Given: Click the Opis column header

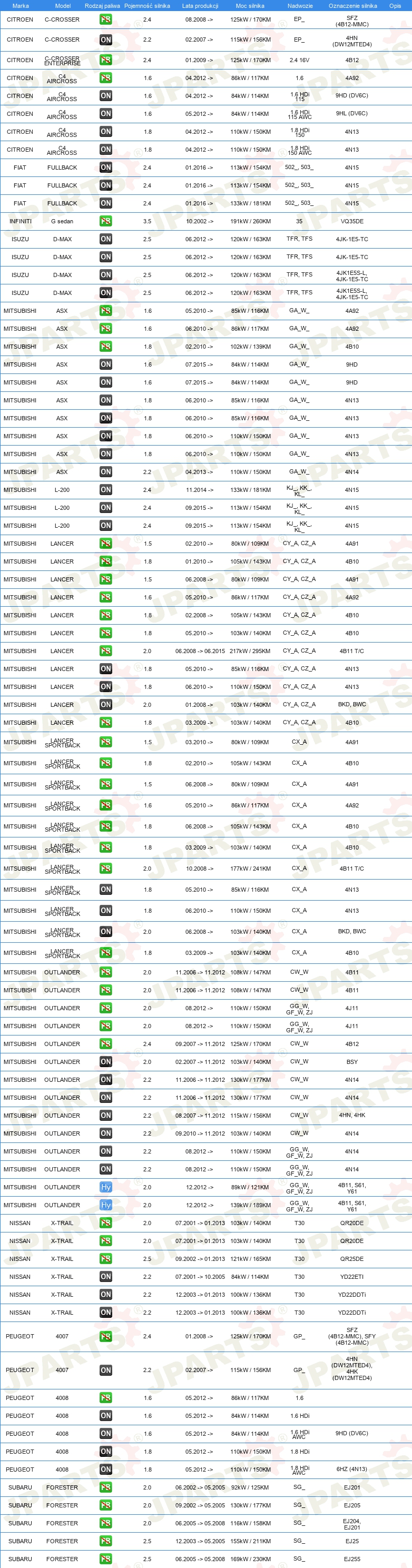Looking at the screenshot, I should (x=396, y=5).
